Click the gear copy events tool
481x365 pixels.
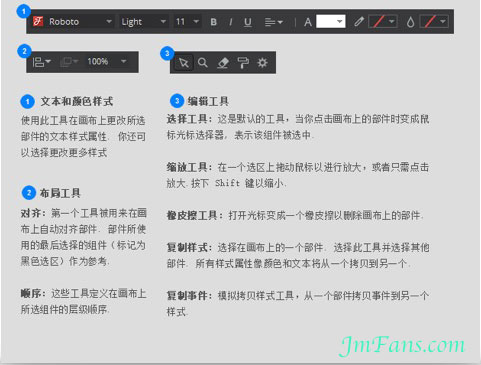262,62
